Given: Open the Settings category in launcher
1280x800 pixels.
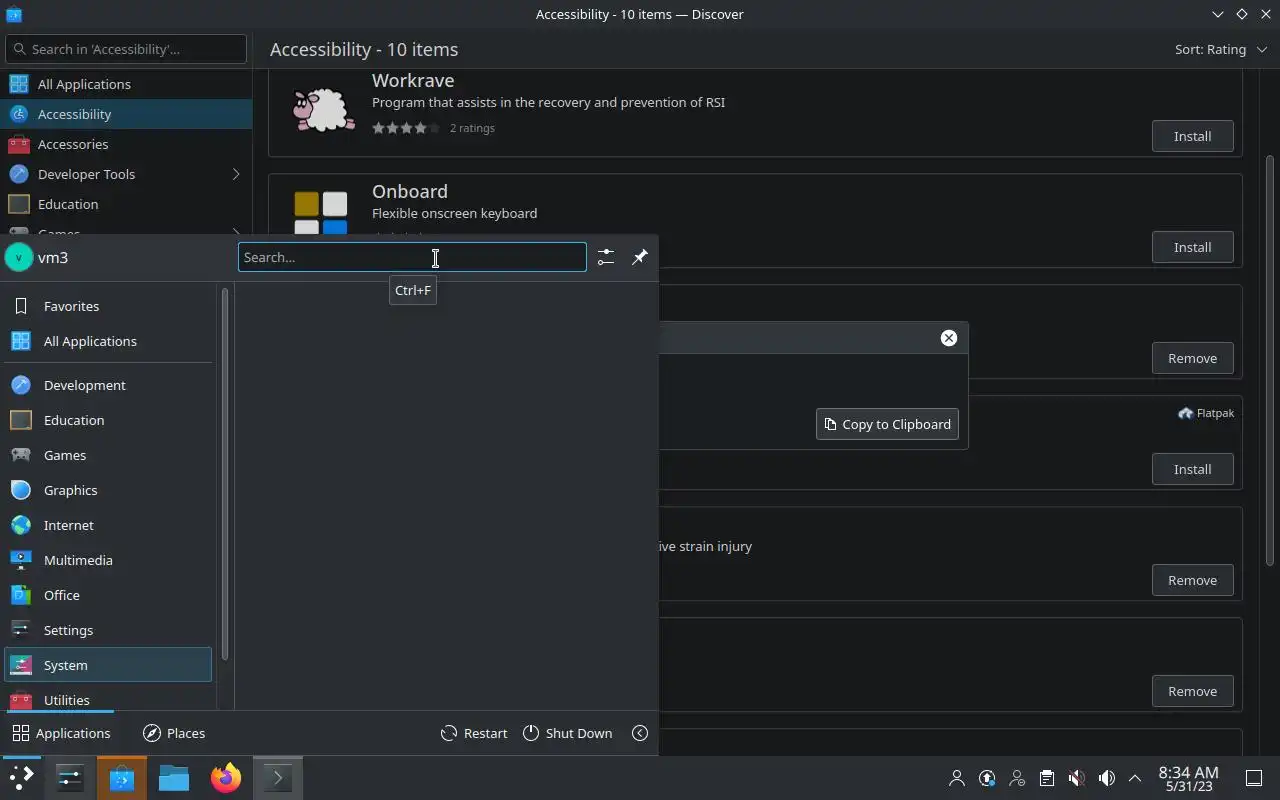Looking at the screenshot, I should [108, 630].
